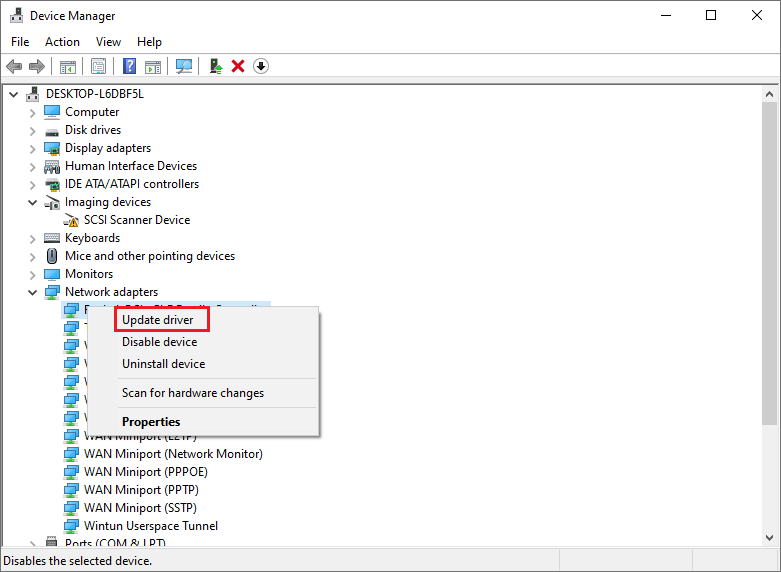Expand the Disk drives category
The height and width of the screenshot is (572, 781).
coord(33,130)
